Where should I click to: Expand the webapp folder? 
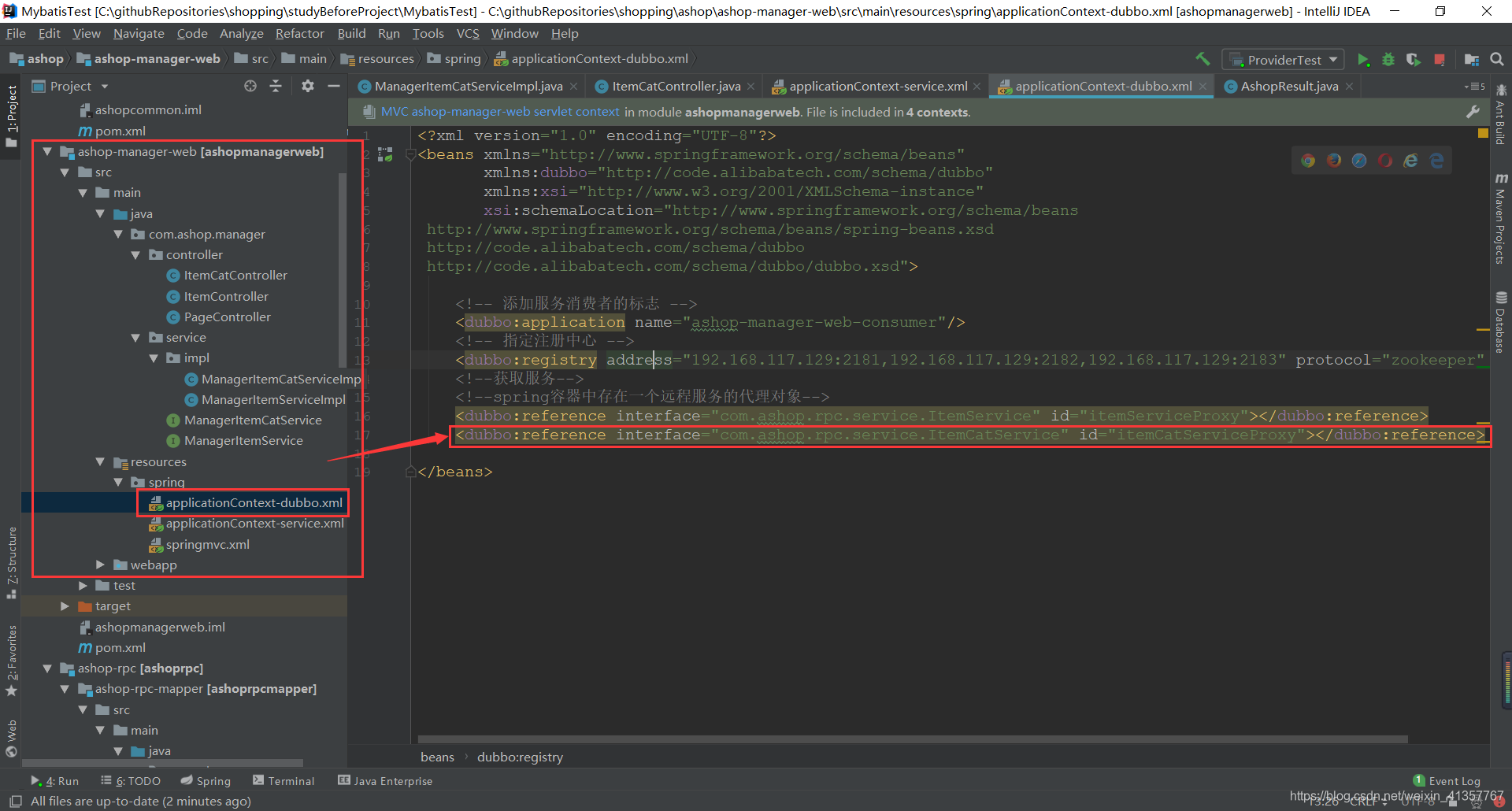(100, 565)
